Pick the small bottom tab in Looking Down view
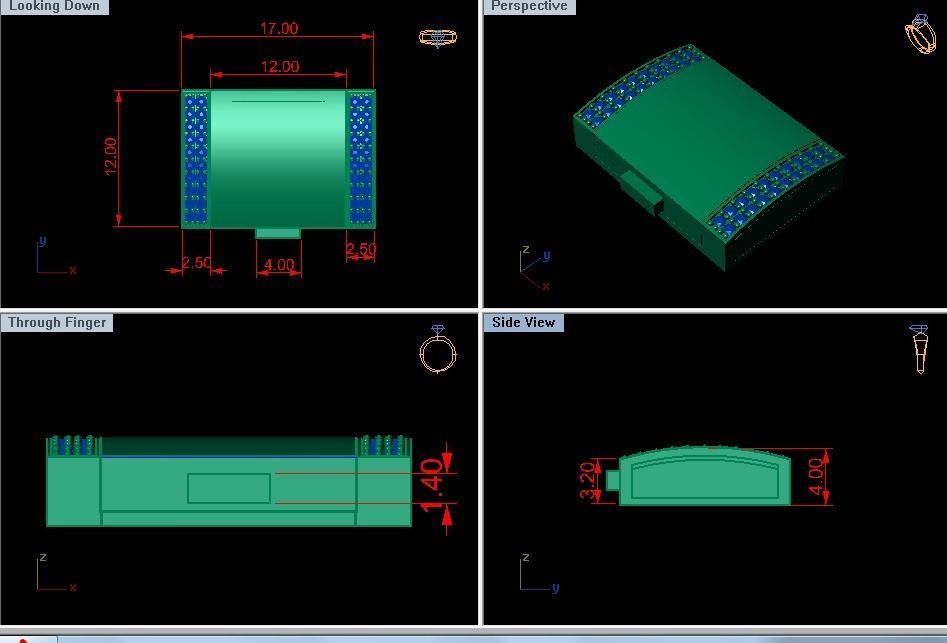947x643 pixels. click(278, 233)
